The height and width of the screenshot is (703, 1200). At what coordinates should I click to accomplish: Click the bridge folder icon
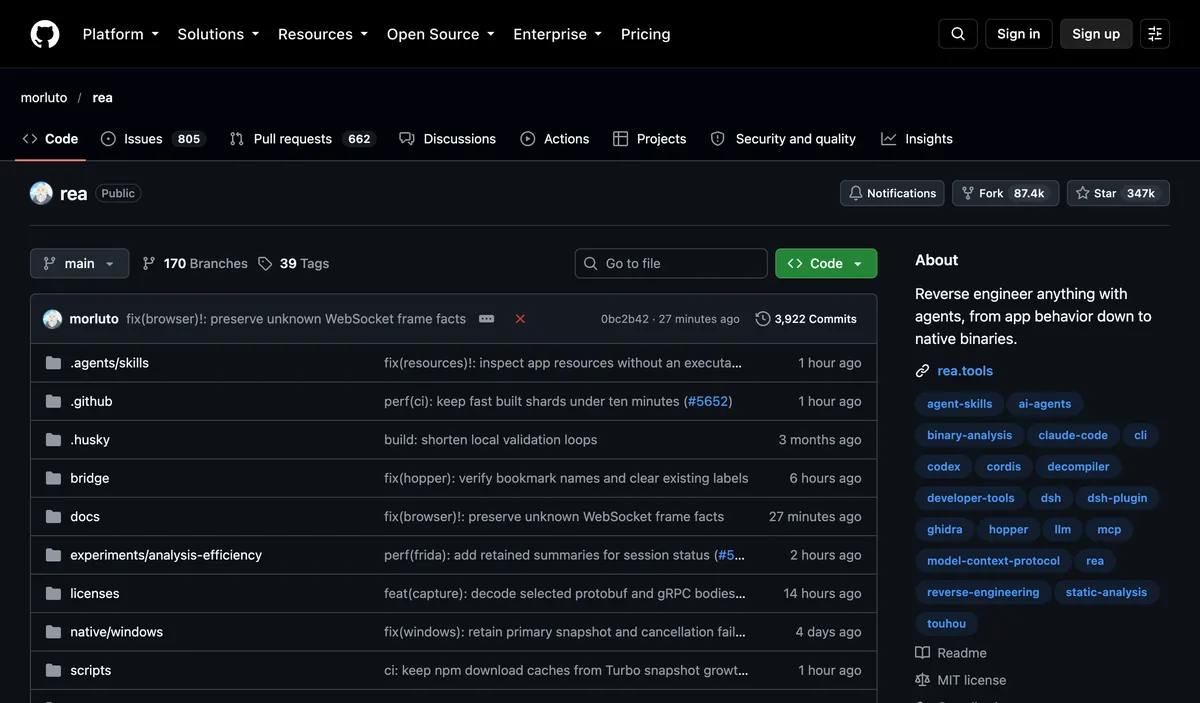(x=53, y=478)
